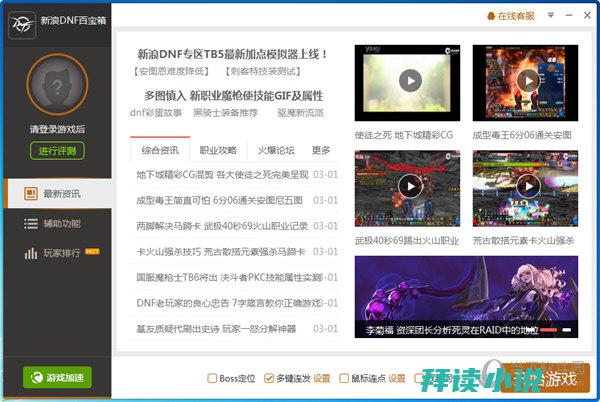
Task: Open news 卡火山强杀技巧 荒古散搭元素强杀马蹄卡
Action: pos(221,252)
